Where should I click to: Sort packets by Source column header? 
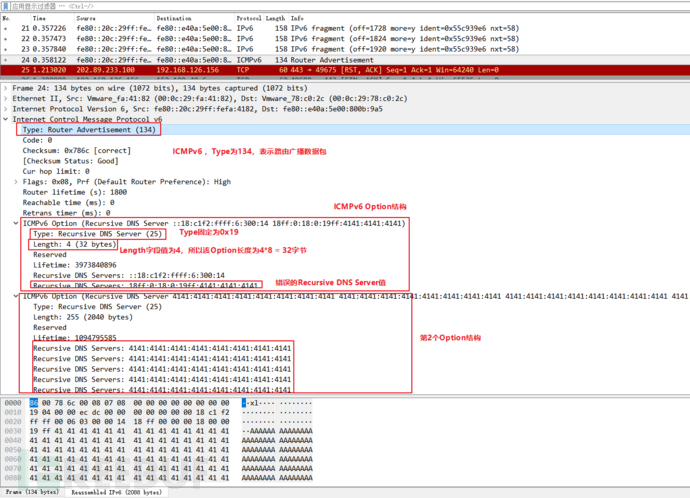[x=86, y=18]
